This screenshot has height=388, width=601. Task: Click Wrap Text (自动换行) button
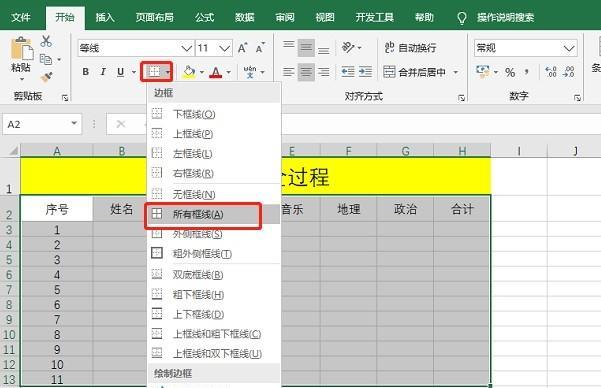[410, 48]
